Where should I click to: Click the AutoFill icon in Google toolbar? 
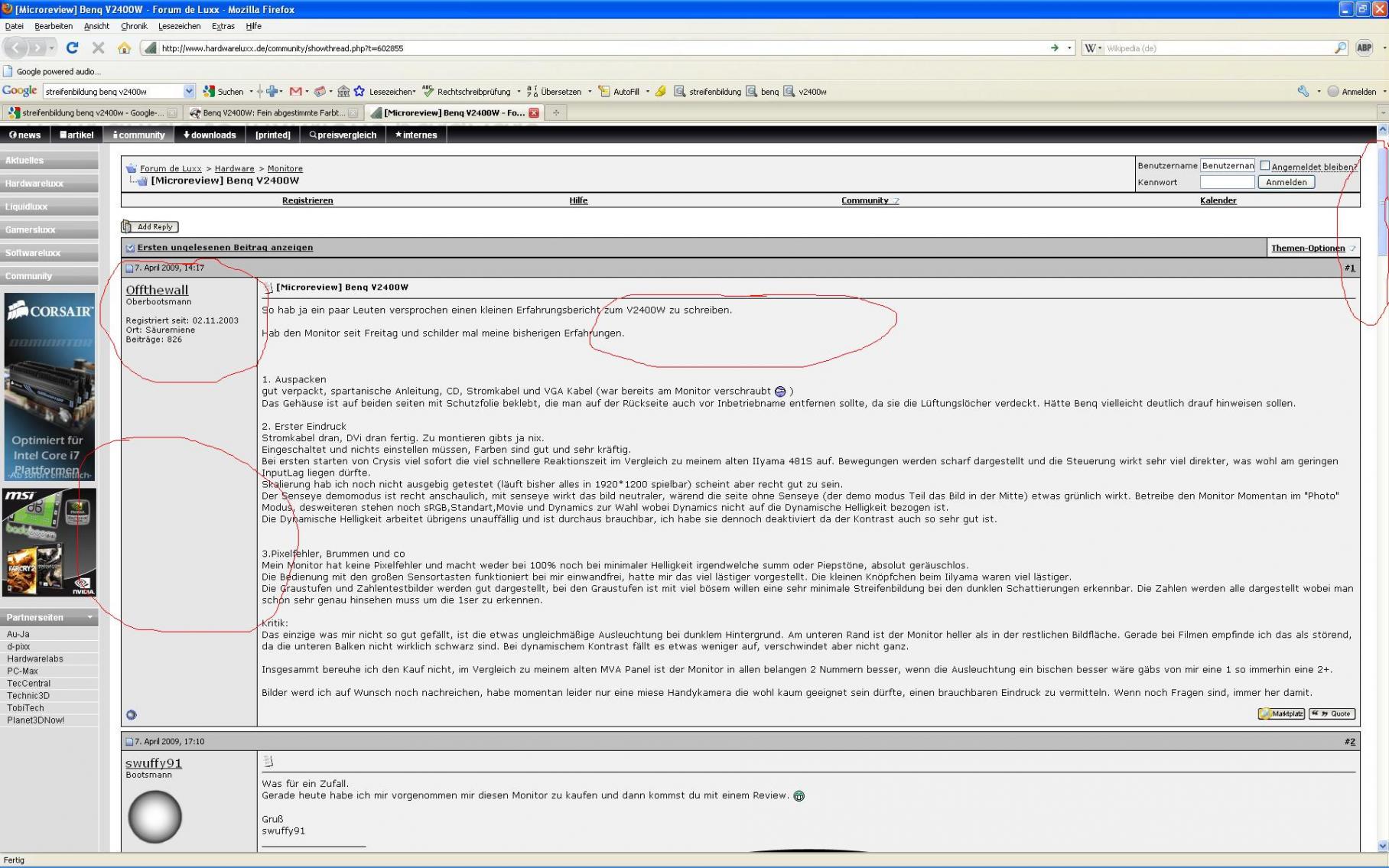604,91
